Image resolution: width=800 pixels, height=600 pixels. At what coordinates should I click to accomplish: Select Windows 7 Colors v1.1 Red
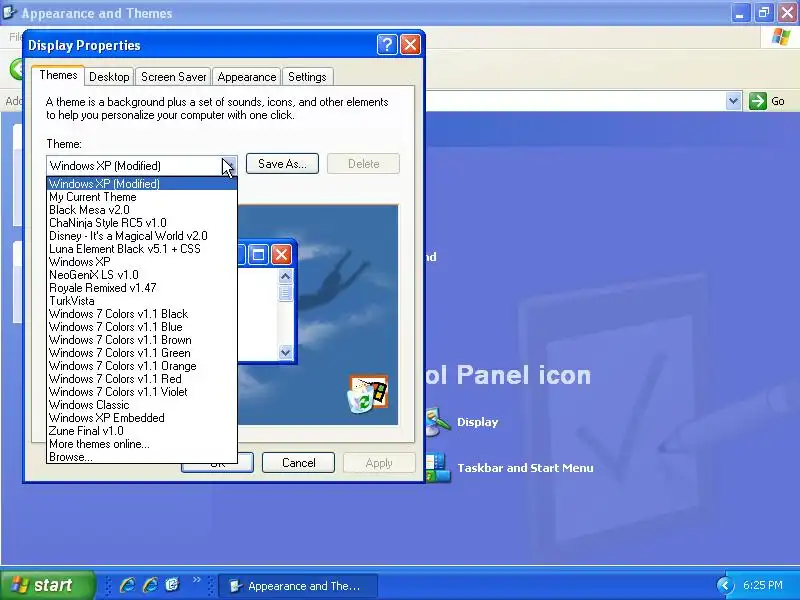coord(142,379)
